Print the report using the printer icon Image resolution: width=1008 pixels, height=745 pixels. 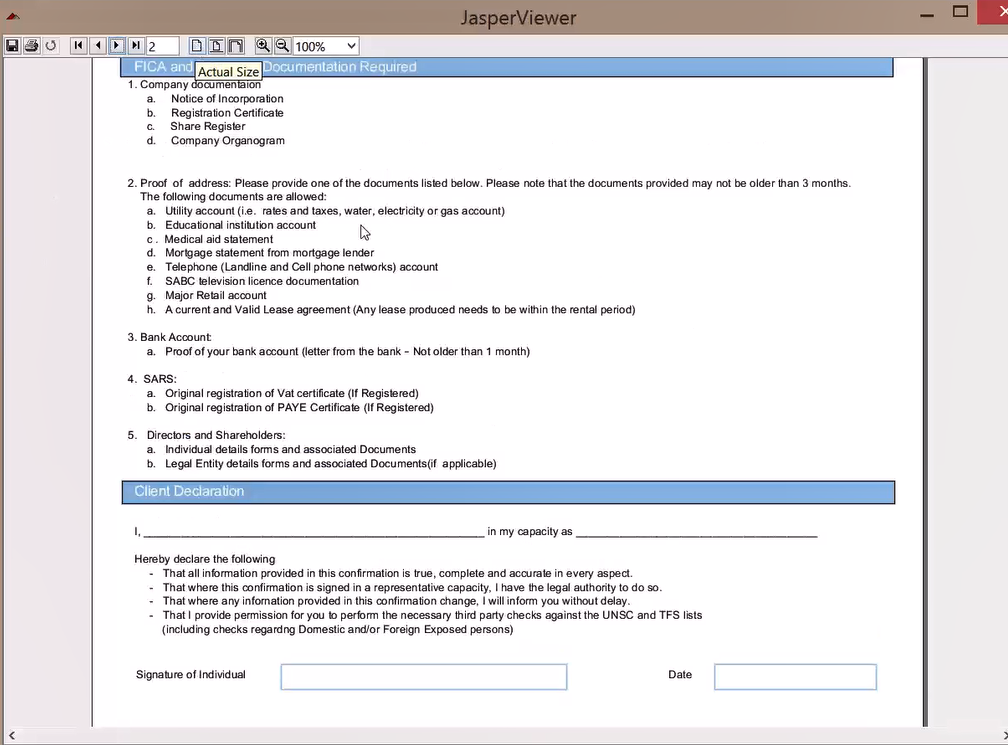(x=31, y=46)
